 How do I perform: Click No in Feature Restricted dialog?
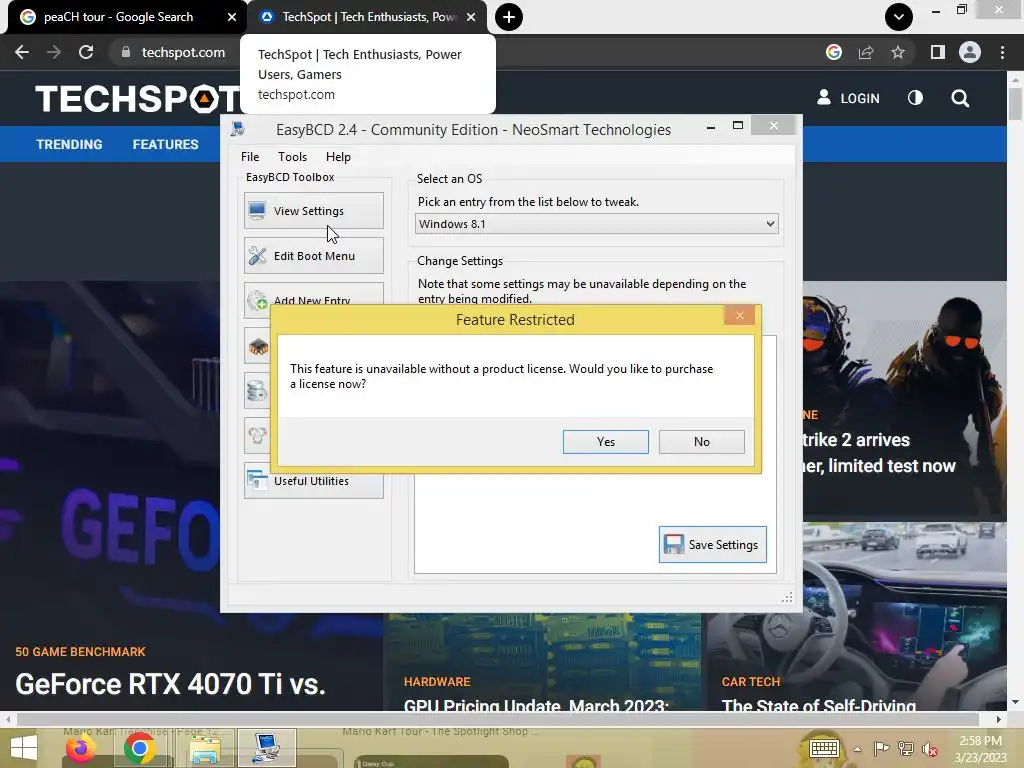[x=701, y=441]
